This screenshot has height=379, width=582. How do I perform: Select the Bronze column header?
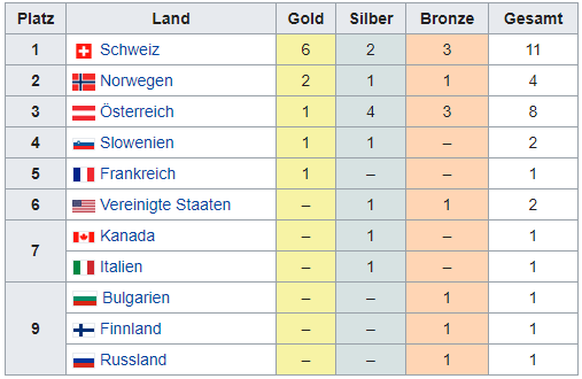pos(447,19)
